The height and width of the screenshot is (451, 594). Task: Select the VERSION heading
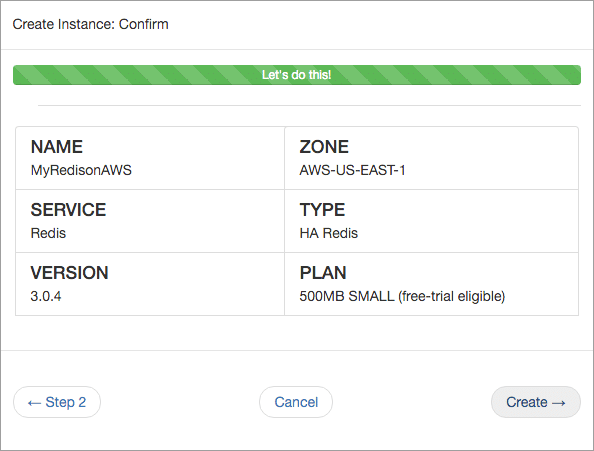pyautogui.click(x=70, y=273)
